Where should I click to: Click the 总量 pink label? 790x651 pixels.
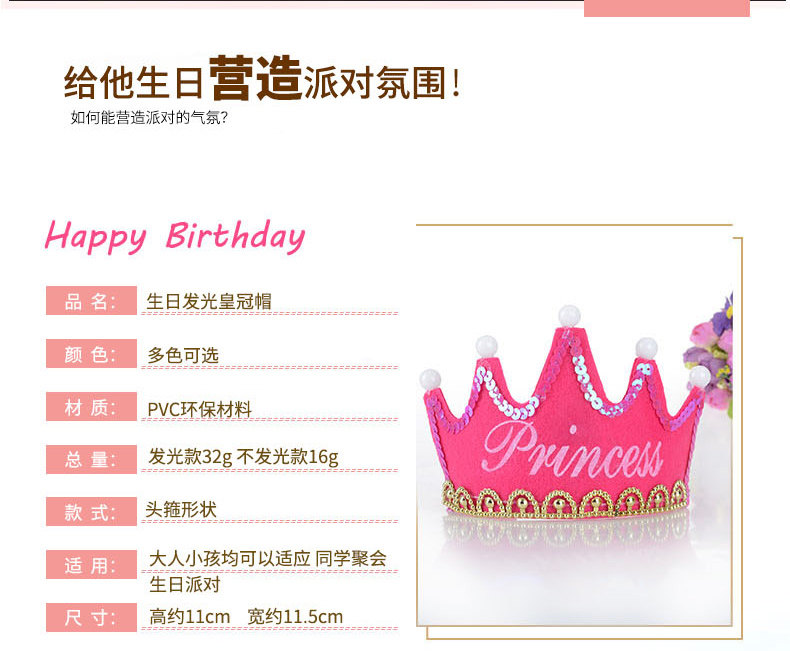point(91,459)
